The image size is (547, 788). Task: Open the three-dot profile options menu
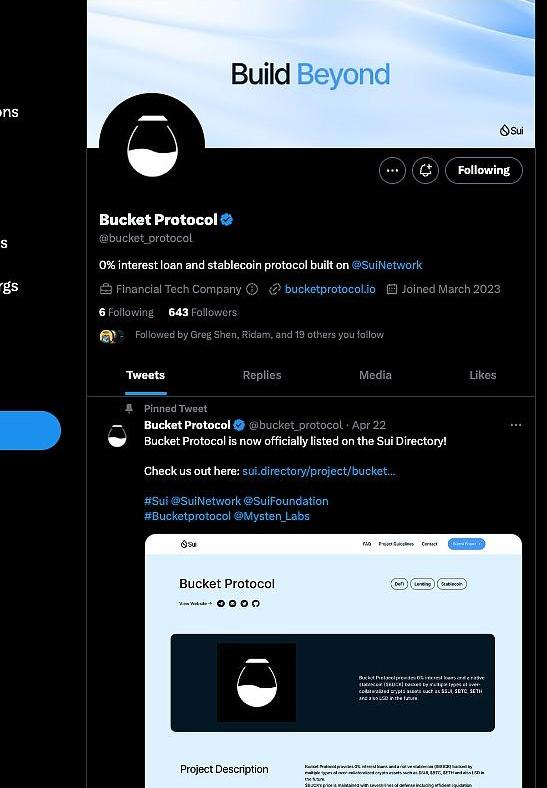point(392,170)
